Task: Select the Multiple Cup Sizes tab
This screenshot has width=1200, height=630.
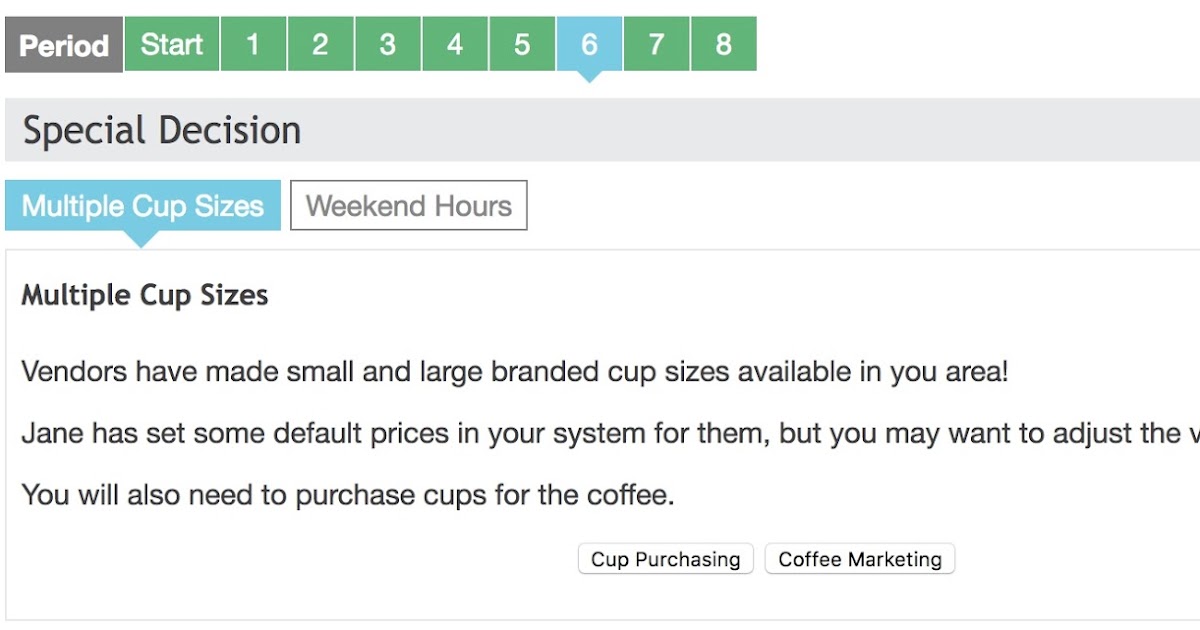Action: pyautogui.click(x=141, y=205)
